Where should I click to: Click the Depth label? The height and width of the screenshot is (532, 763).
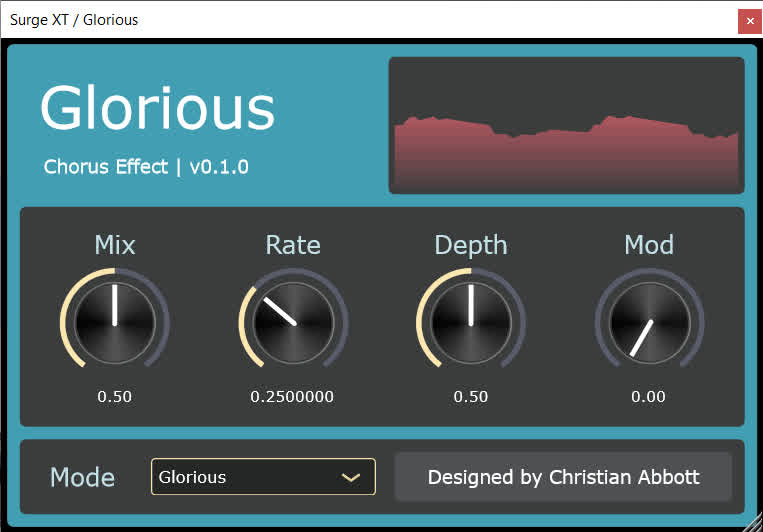(471, 246)
